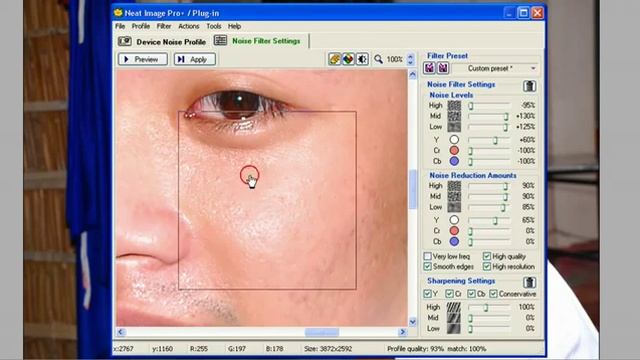
Task: Adjust Noise Reduction Amounts High slider
Action: pos(489,186)
